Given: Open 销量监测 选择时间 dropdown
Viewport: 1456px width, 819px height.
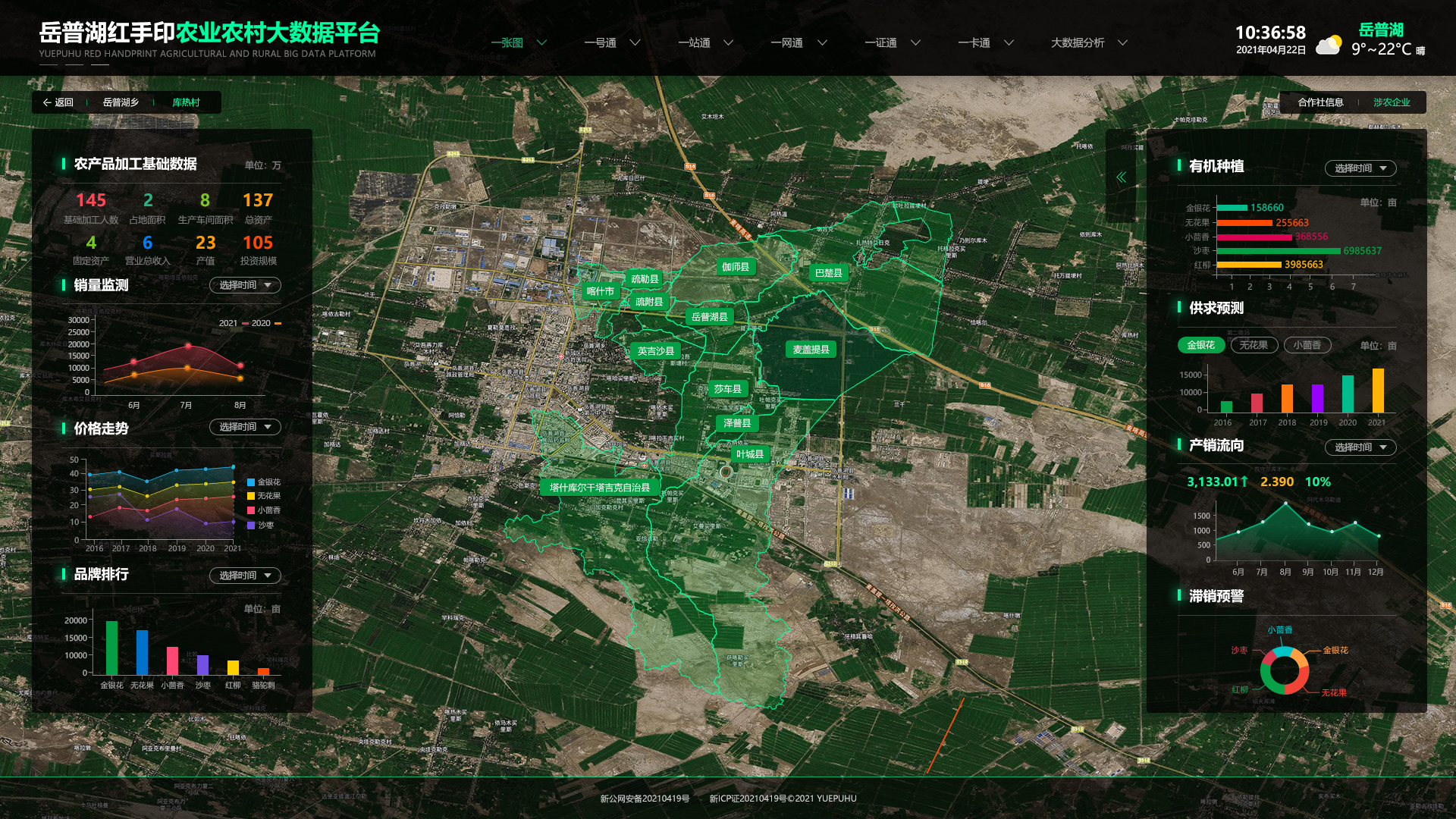Looking at the screenshot, I should tap(245, 285).
